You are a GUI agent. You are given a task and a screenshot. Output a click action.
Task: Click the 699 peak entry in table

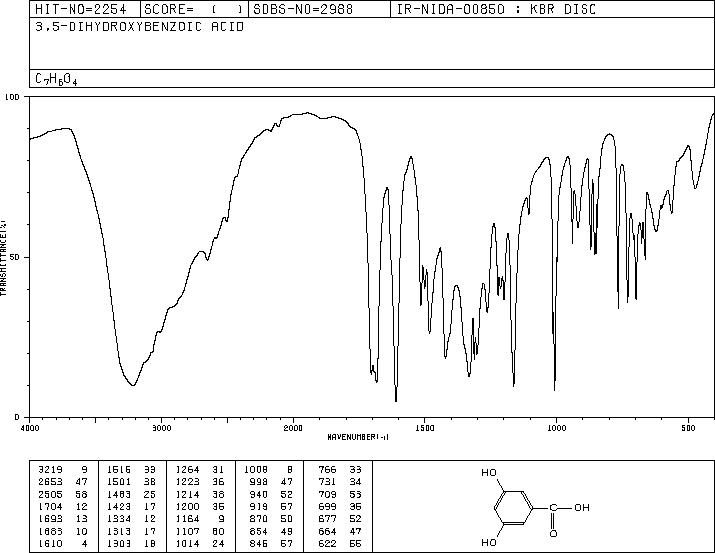[340, 506]
